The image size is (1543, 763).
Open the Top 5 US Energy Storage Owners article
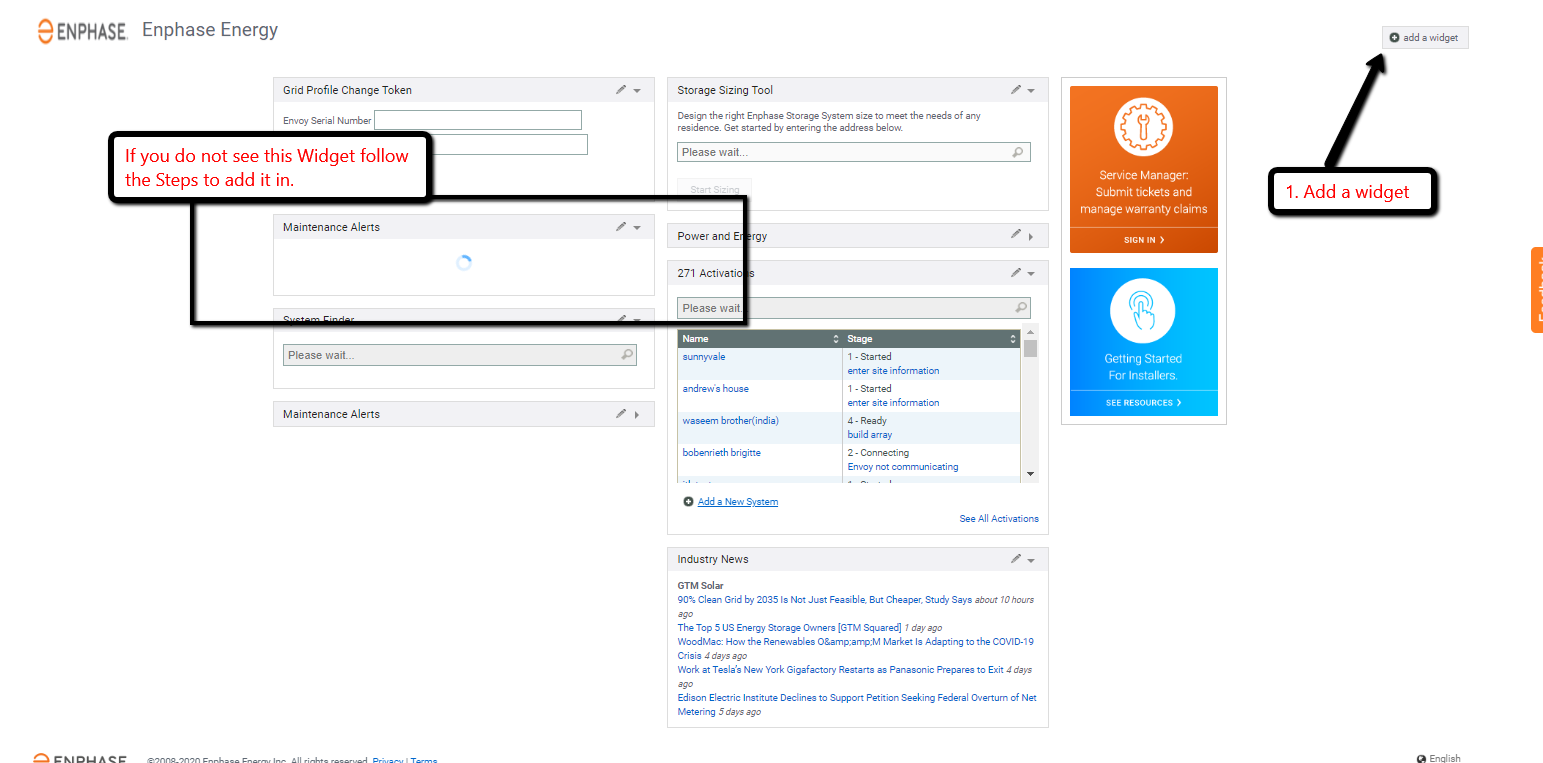(789, 628)
